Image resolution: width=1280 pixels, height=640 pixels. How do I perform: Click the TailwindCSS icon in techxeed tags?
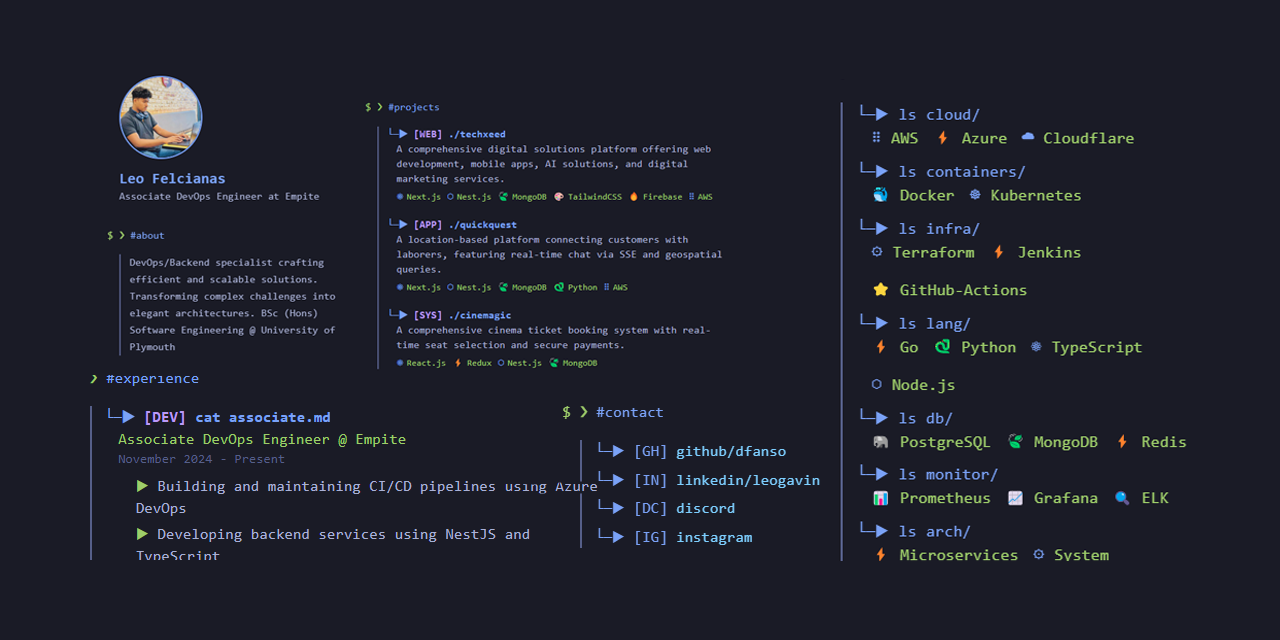[x=558, y=197]
